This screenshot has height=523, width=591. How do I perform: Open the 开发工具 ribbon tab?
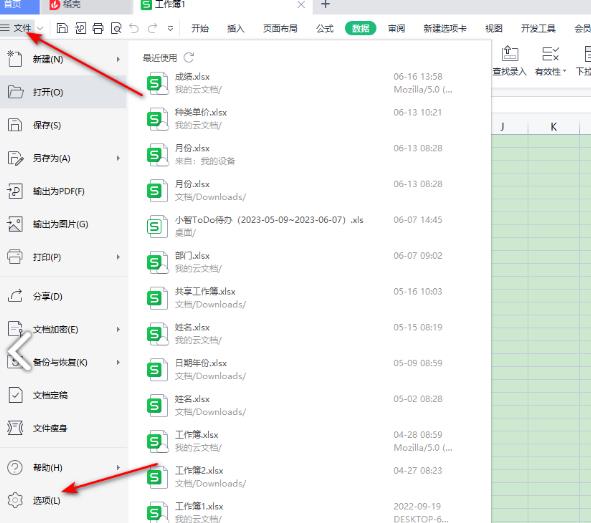(538, 28)
